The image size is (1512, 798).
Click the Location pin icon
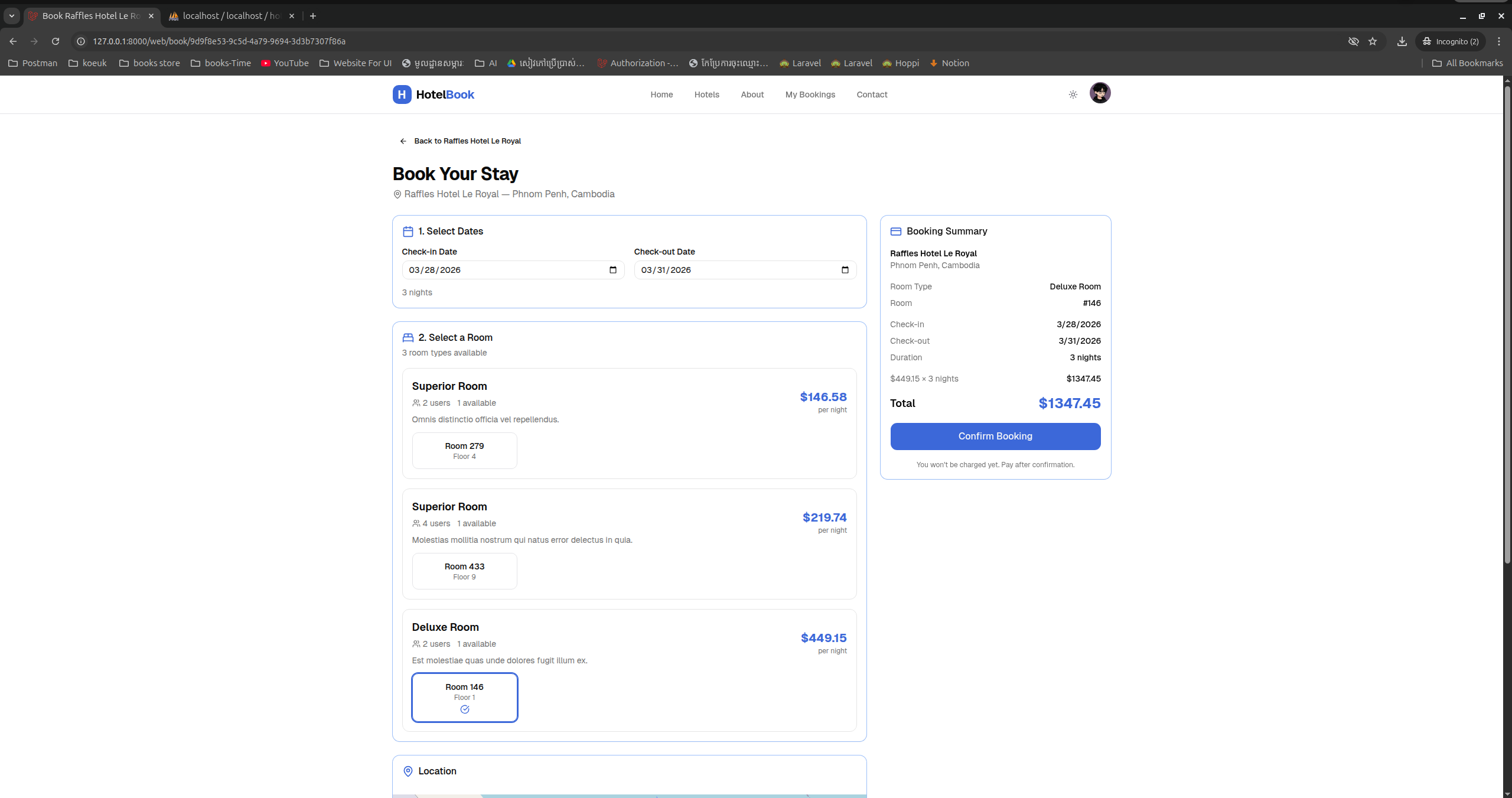(x=408, y=771)
